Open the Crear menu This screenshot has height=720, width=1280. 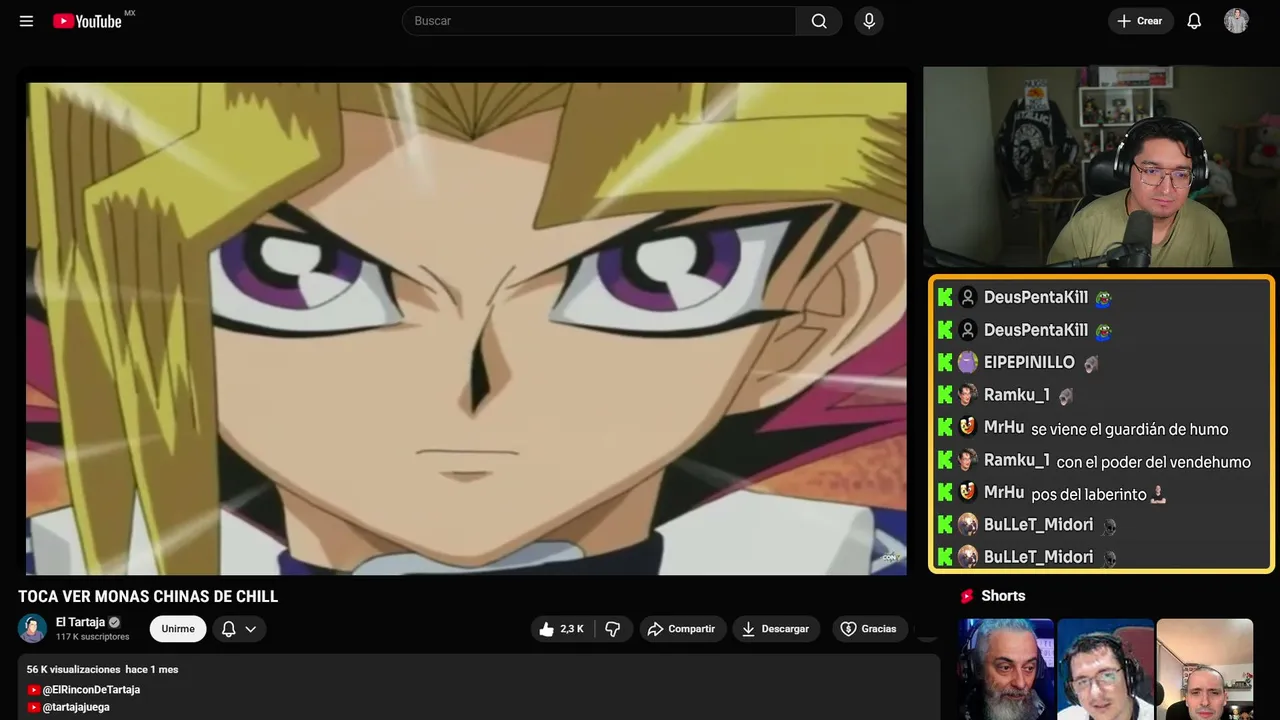coord(1141,21)
